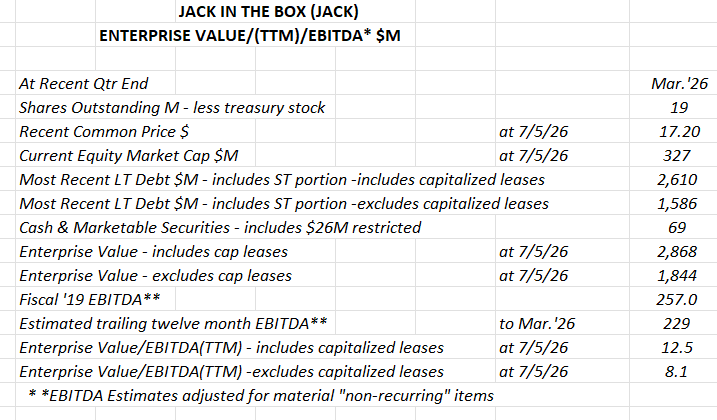Select the EBITDA estimates footnote cell
This screenshot has width=717, height=420.
261,395
